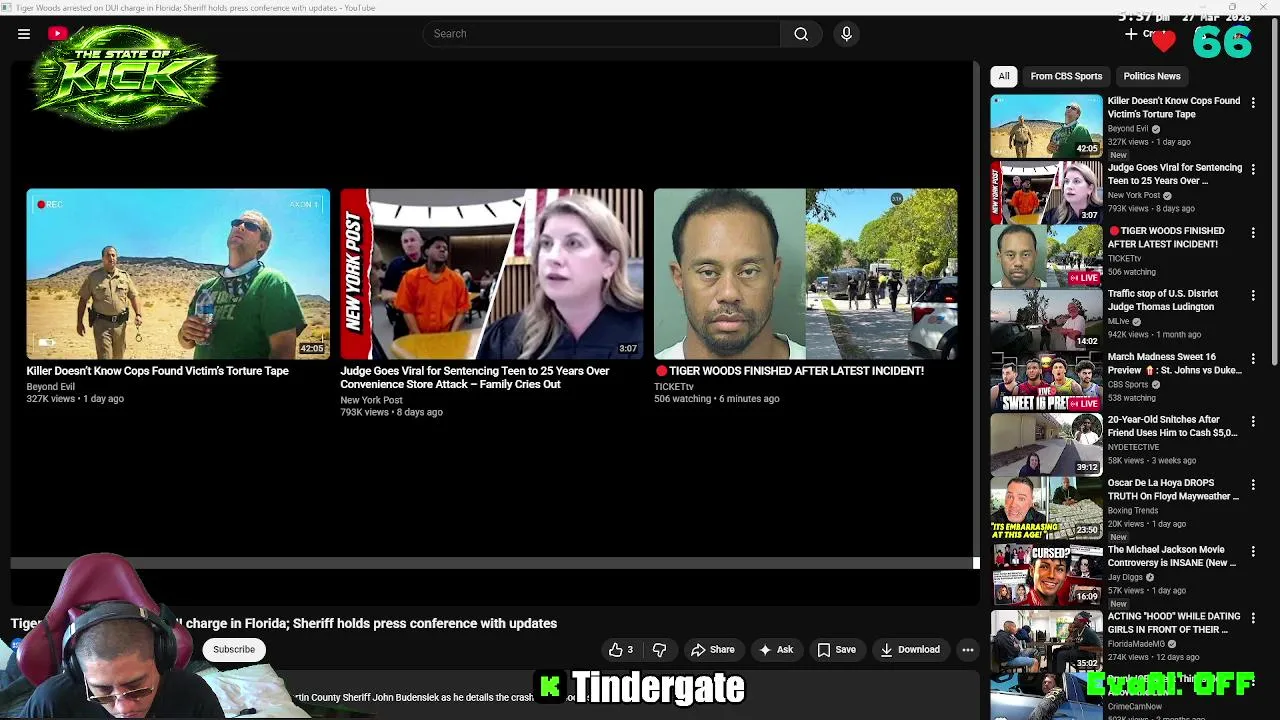
Task: Click 'FloridaMadeMG' channel name in sidebar
Action: pyautogui.click(x=1136, y=645)
